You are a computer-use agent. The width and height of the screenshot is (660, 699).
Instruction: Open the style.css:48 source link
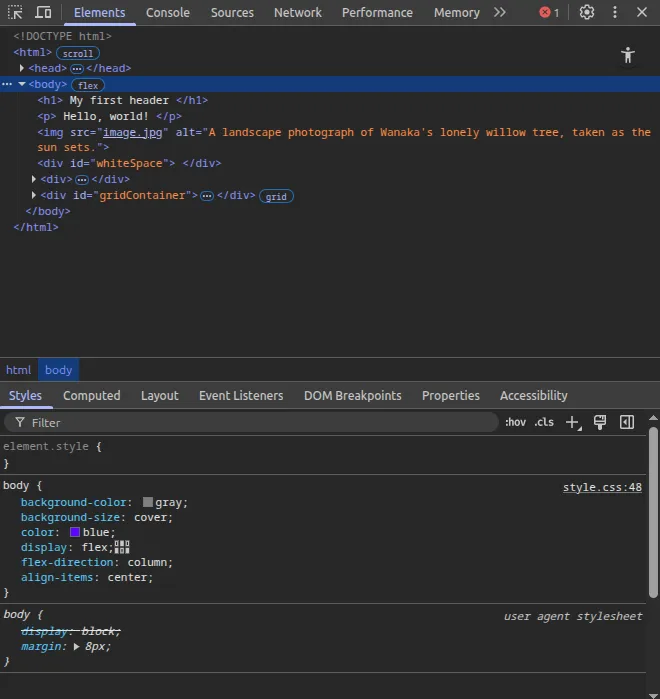(602, 487)
